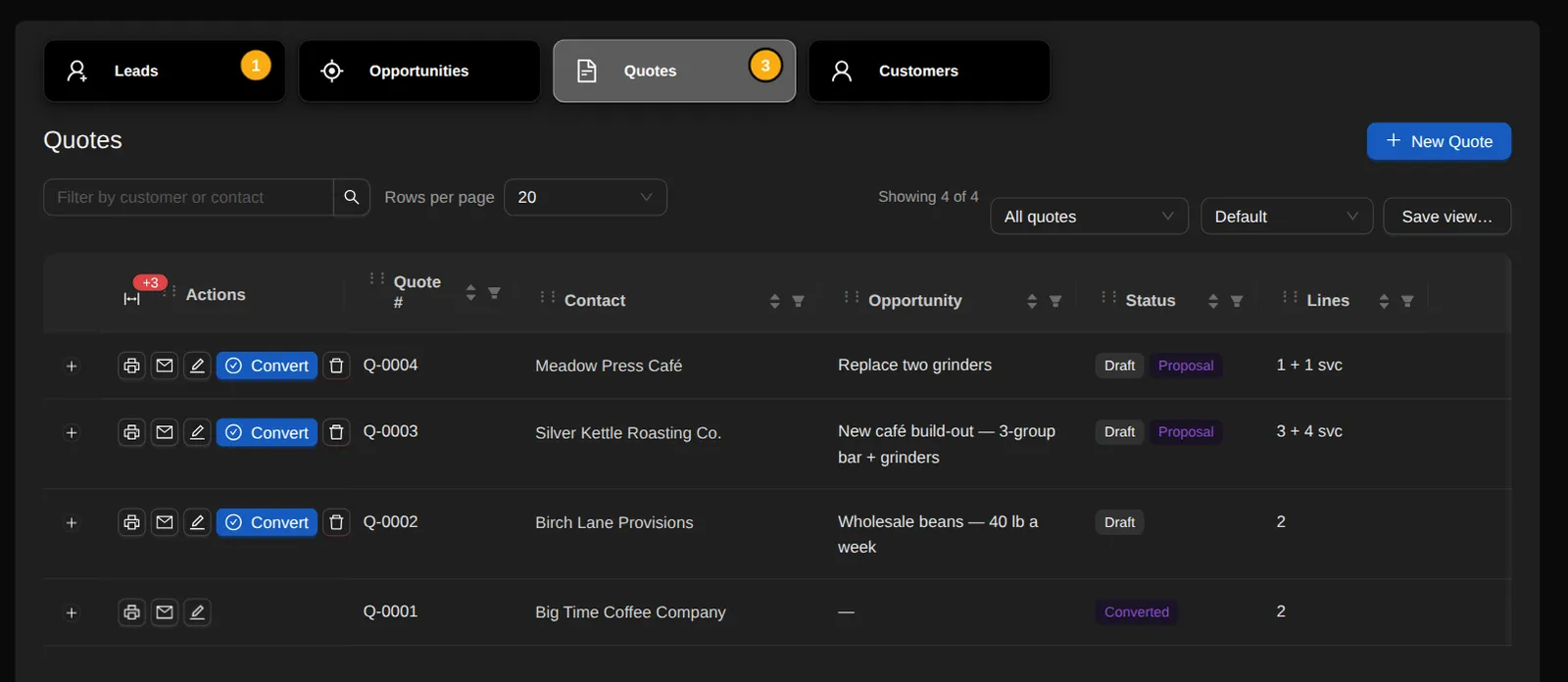
Task: Email quote Q-0001 via envelope icon
Action: pyautogui.click(x=165, y=612)
